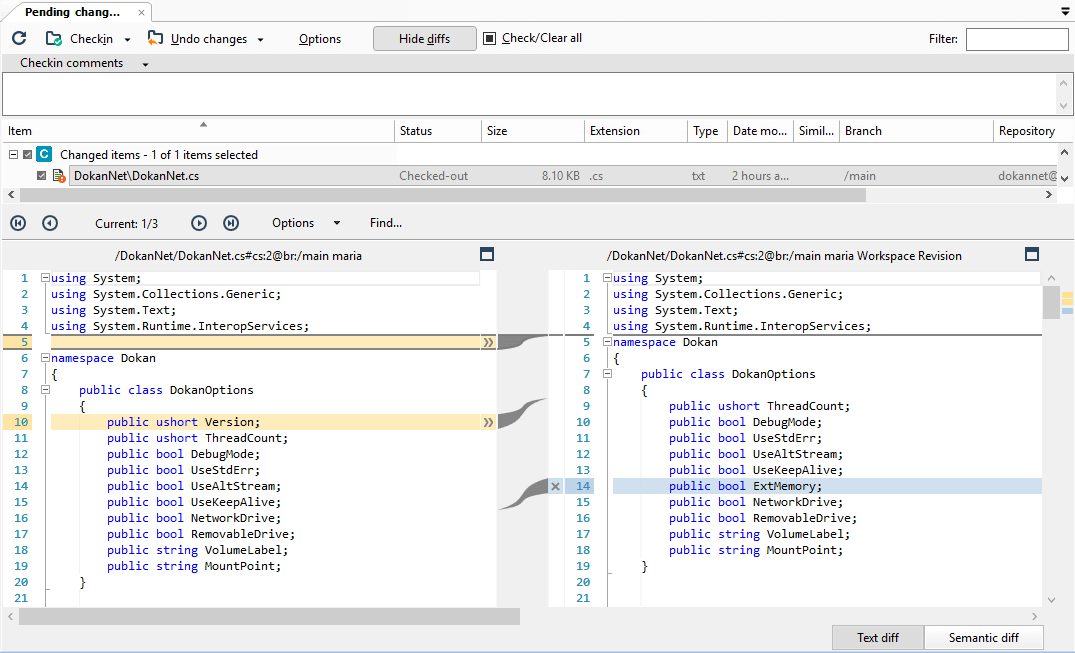Viewport: 1075px width, 653px height.
Task: Click the Find... menu item
Action: pos(386,223)
